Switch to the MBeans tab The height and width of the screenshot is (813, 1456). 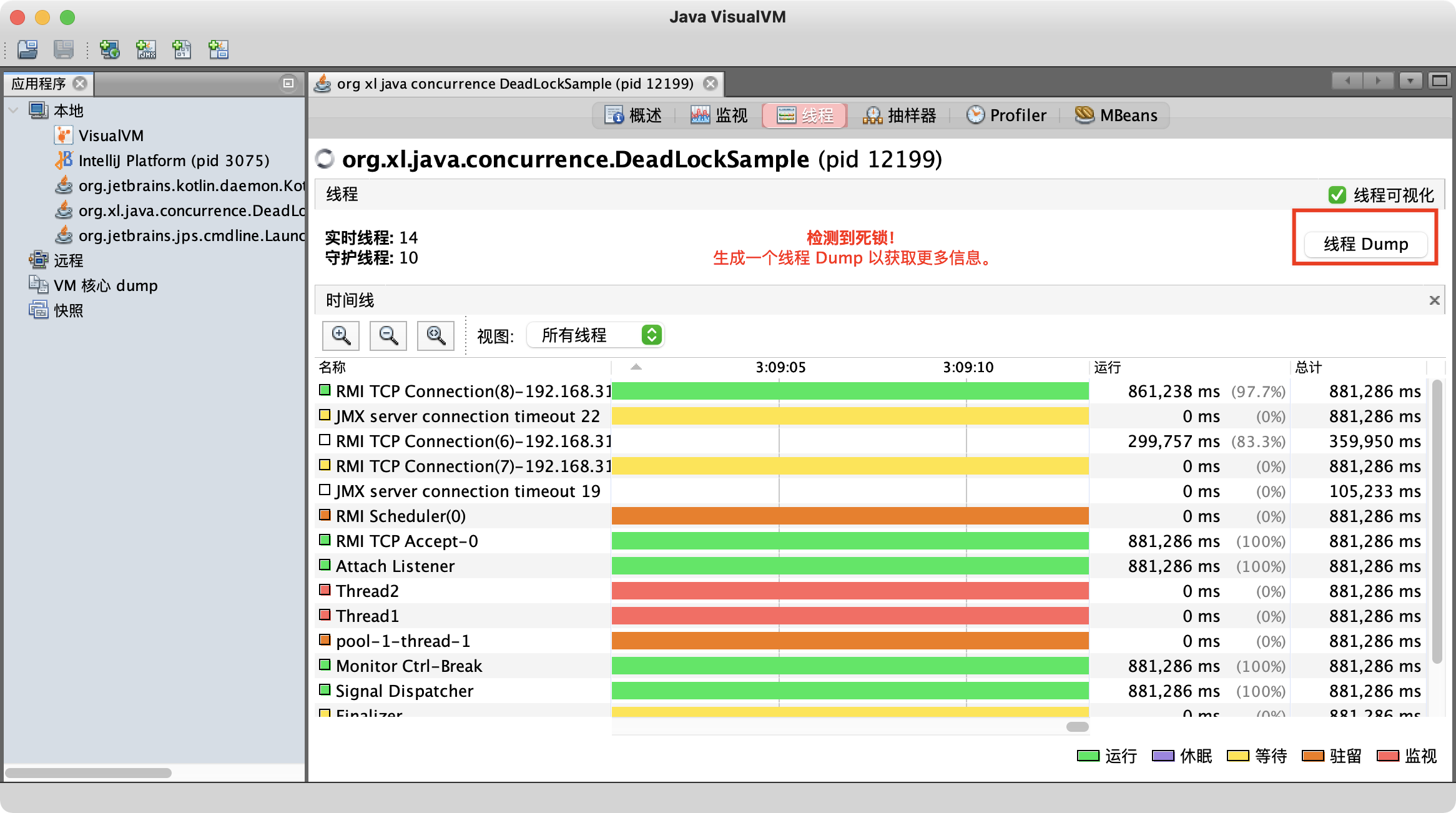point(1116,116)
